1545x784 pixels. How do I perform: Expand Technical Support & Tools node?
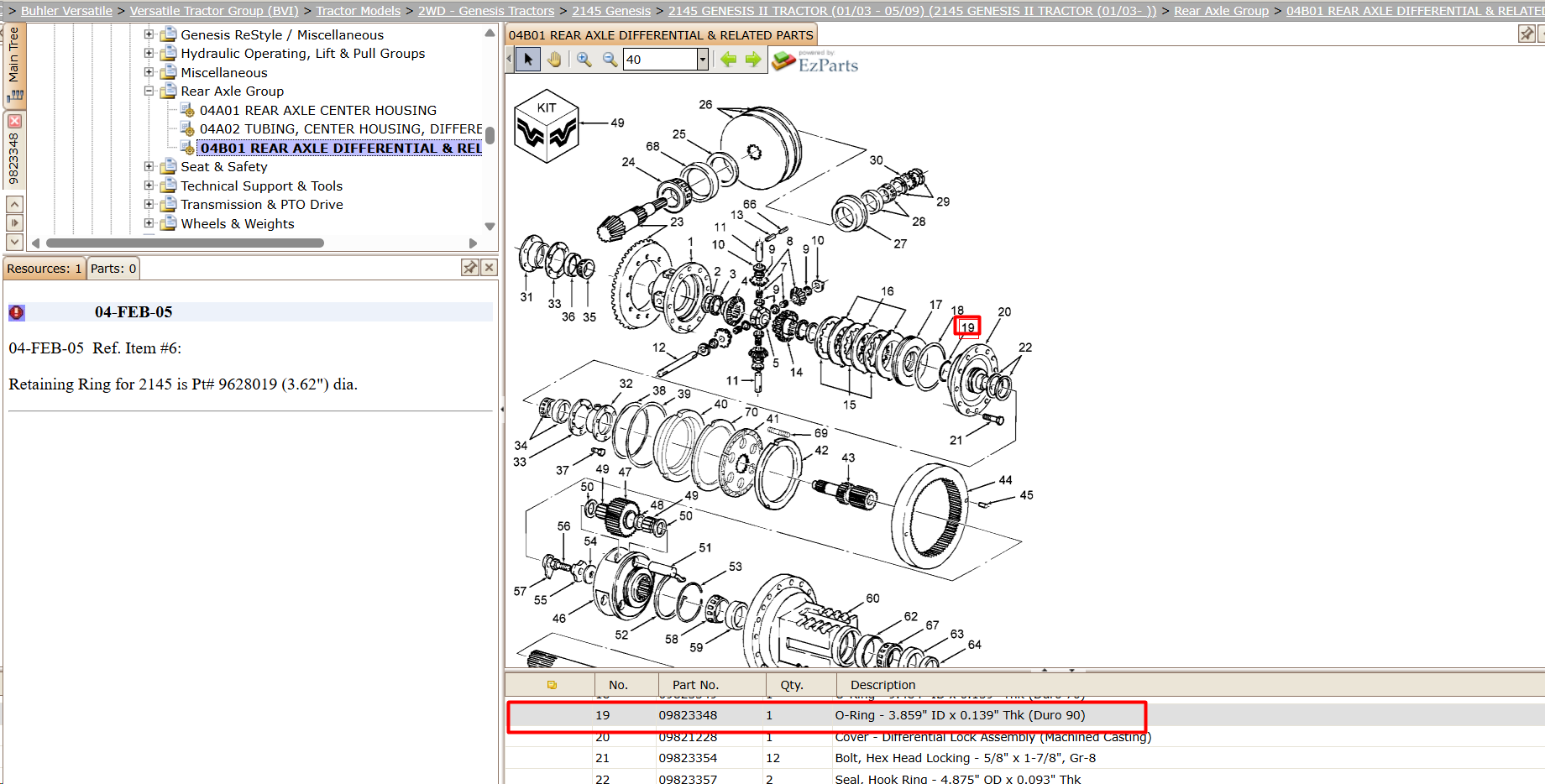149,186
